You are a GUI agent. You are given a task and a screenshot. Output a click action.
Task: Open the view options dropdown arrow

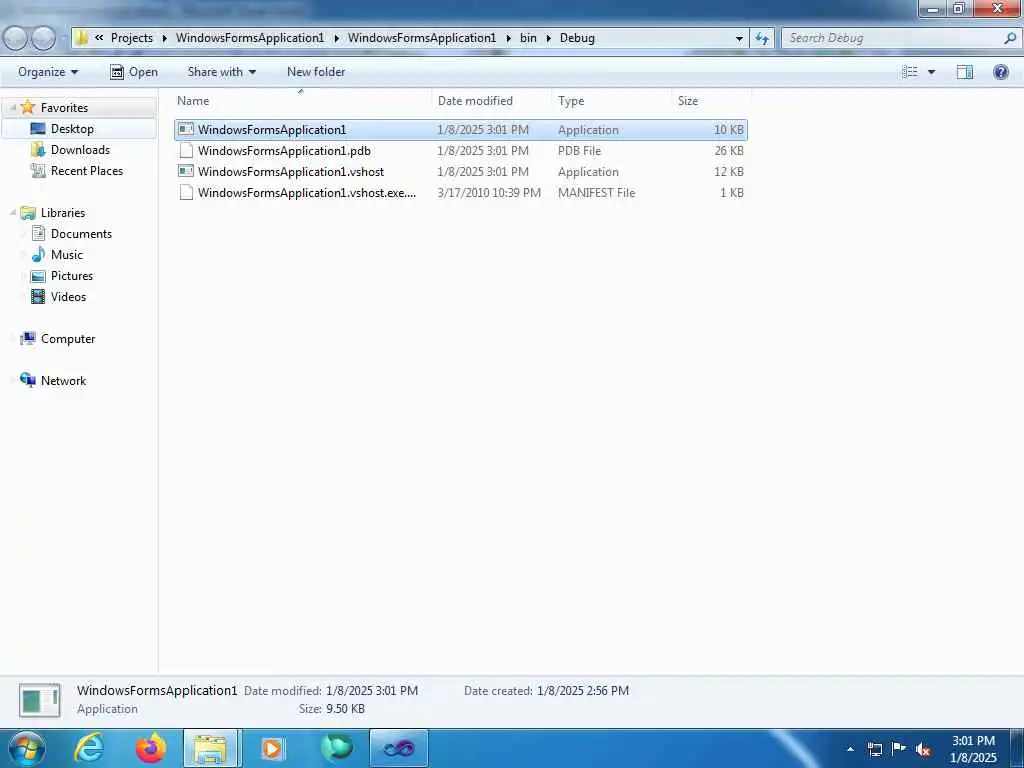pyautogui.click(x=931, y=72)
